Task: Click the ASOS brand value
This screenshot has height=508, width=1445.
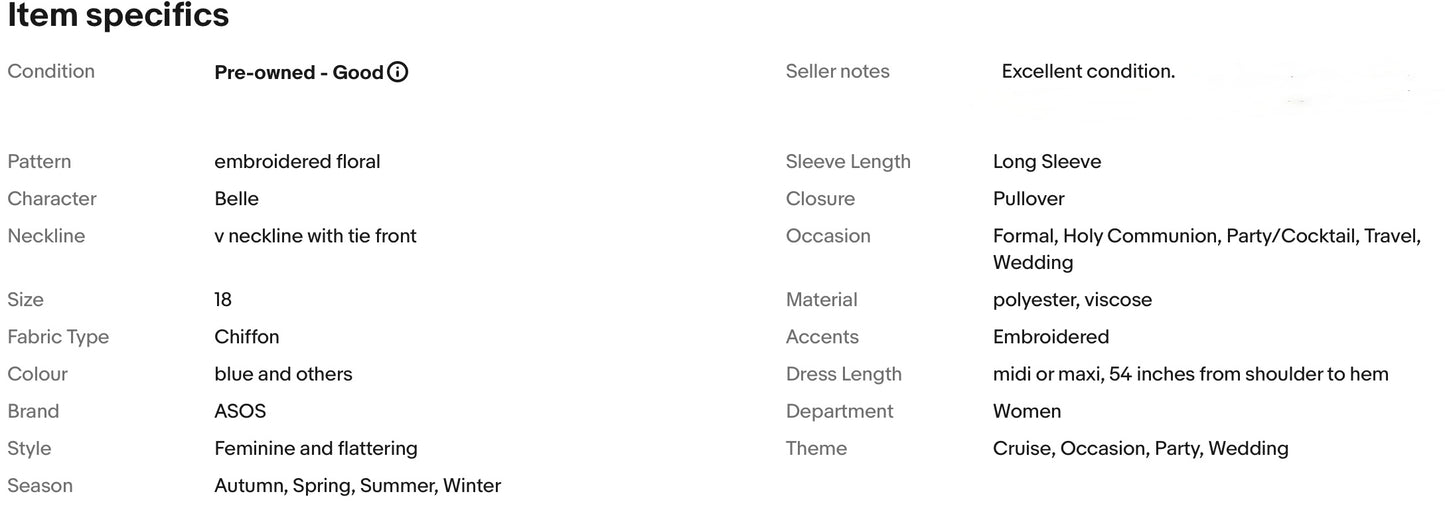Action: pos(240,411)
